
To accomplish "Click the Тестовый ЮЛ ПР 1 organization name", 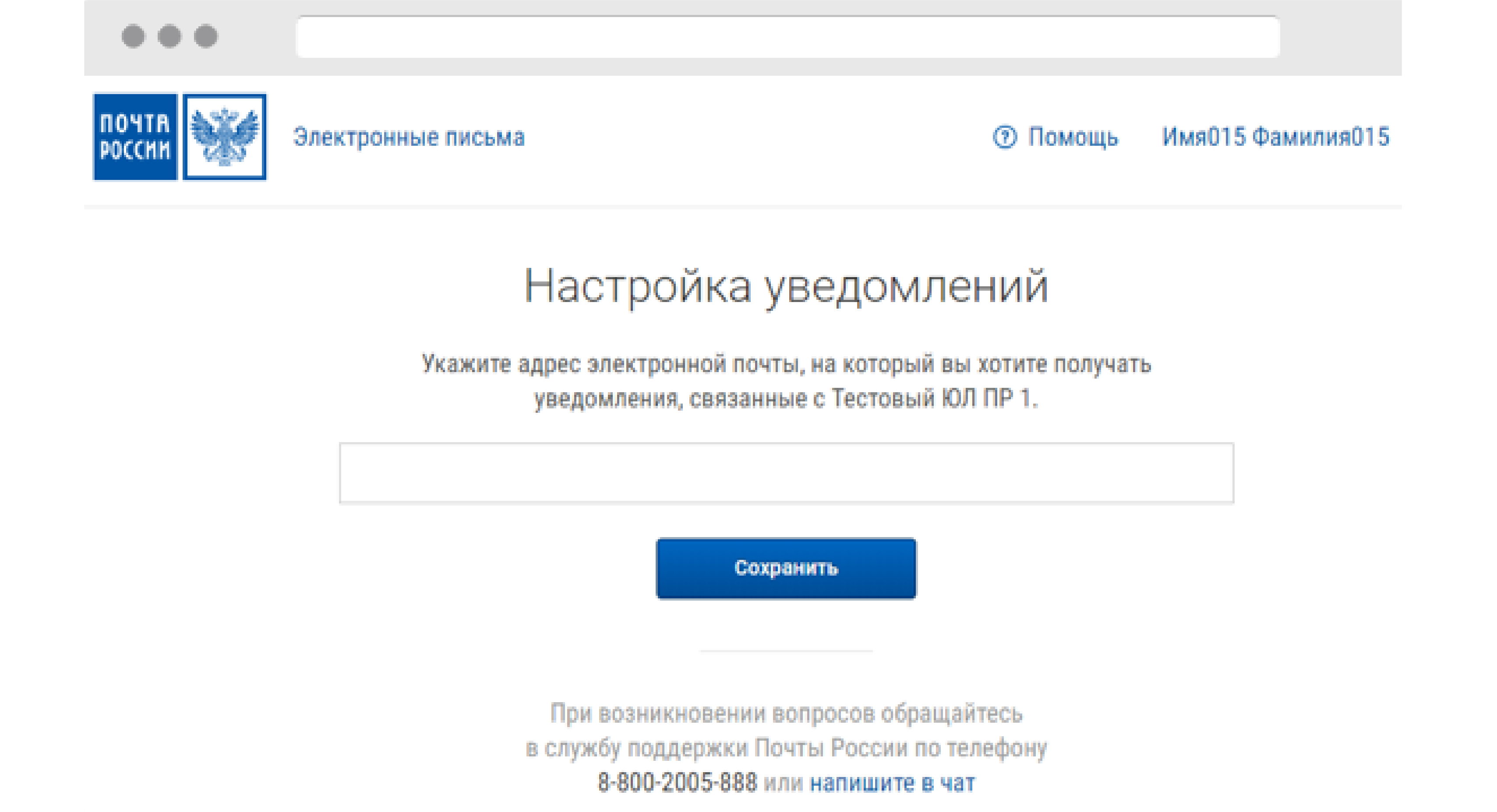I will (x=931, y=399).
